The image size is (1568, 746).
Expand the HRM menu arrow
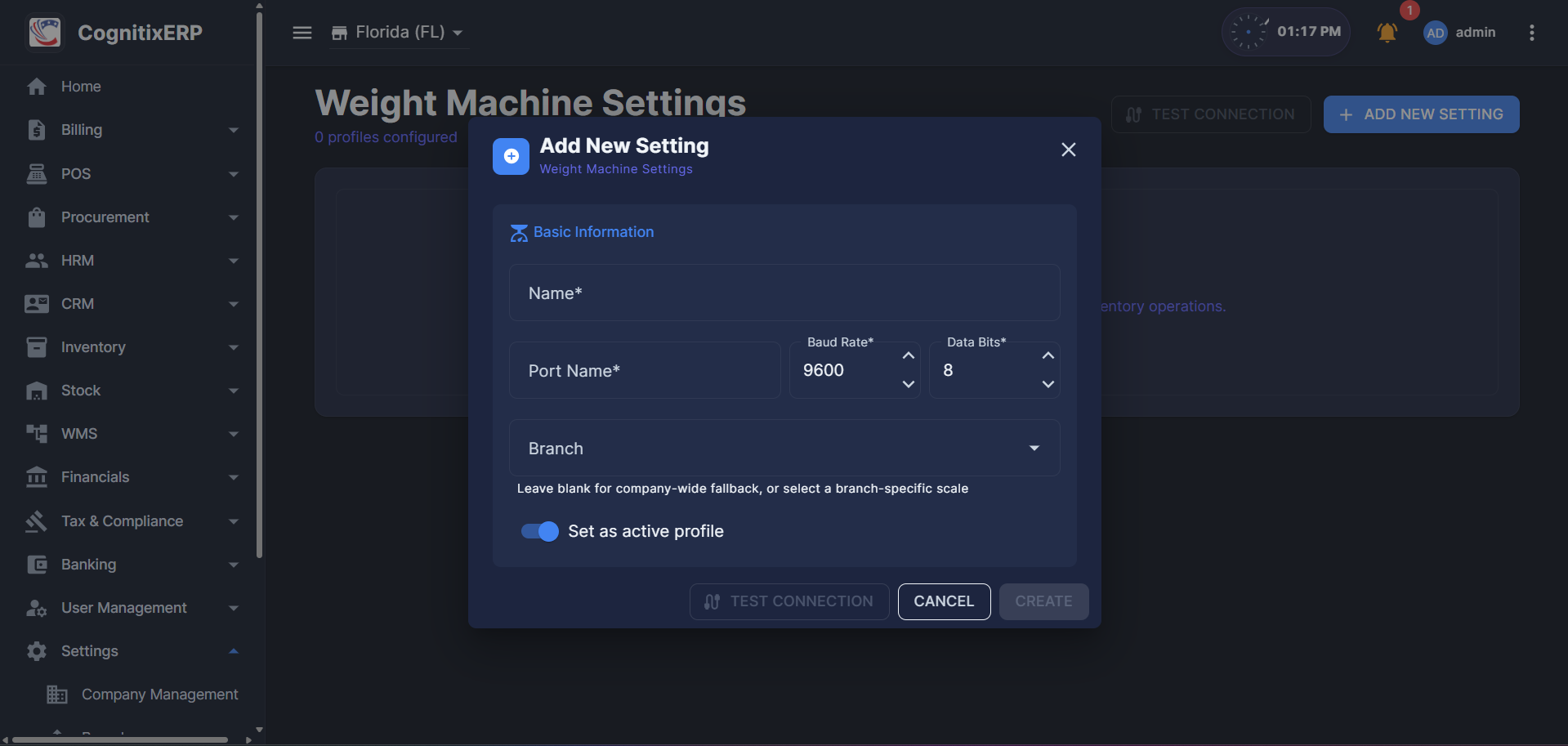click(x=234, y=261)
